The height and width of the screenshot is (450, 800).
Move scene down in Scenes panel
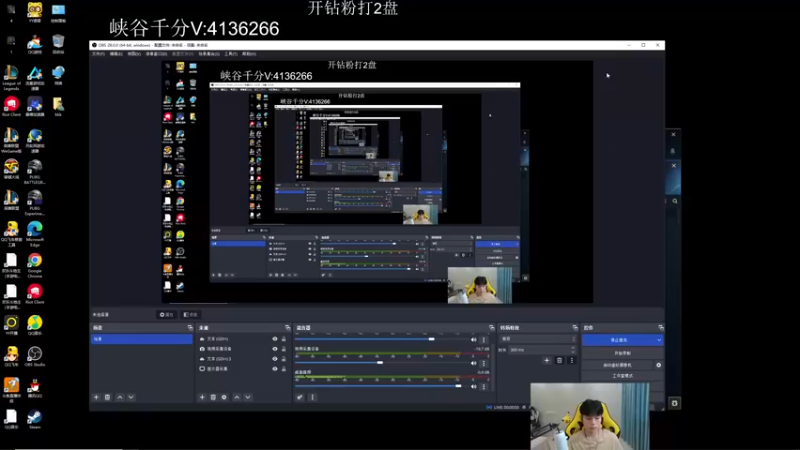tap(131, 397)
